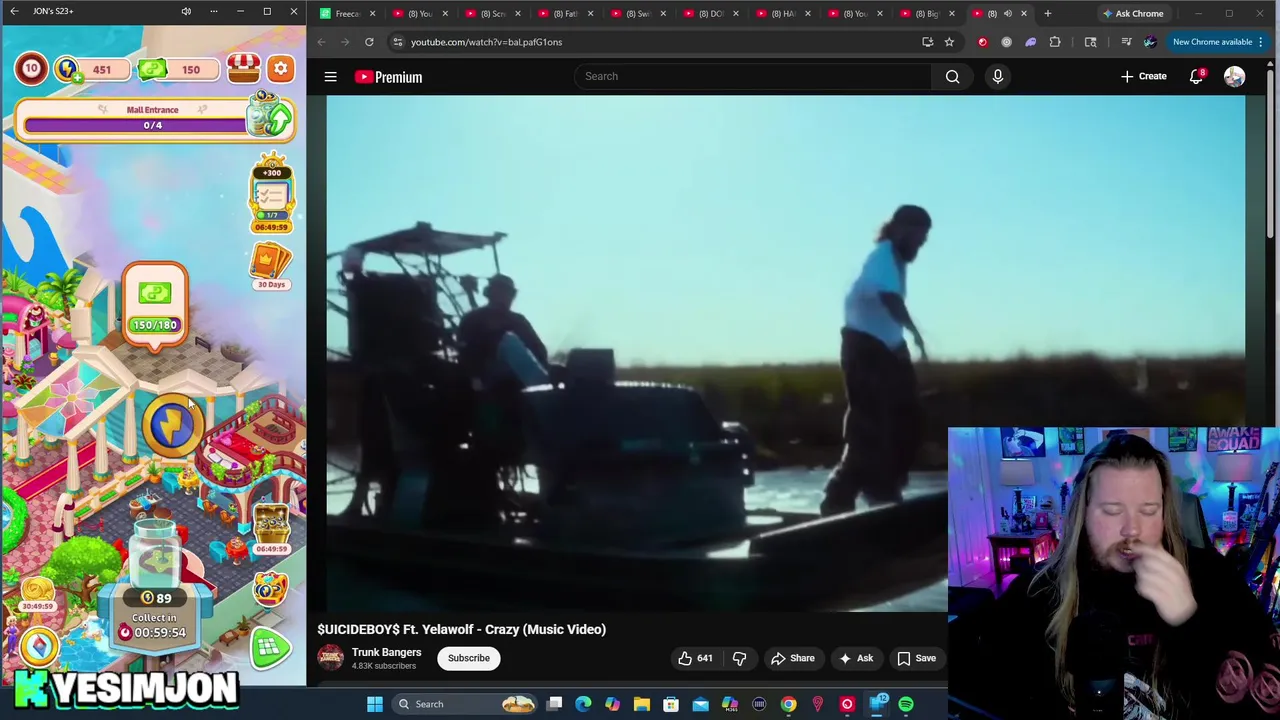Open Trunk Bangers channel name link
The image size is (1280, 720).
click(x=386, y=652)
